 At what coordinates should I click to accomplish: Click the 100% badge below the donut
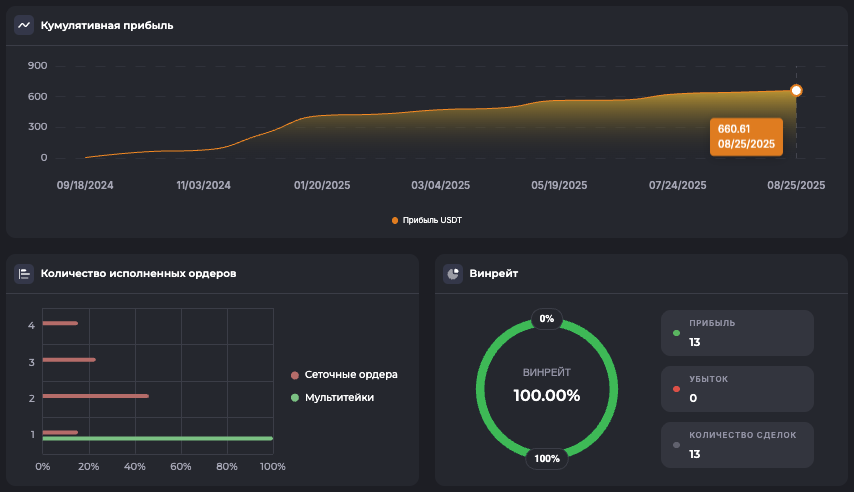pyautogui.click(x=546, y=459)
